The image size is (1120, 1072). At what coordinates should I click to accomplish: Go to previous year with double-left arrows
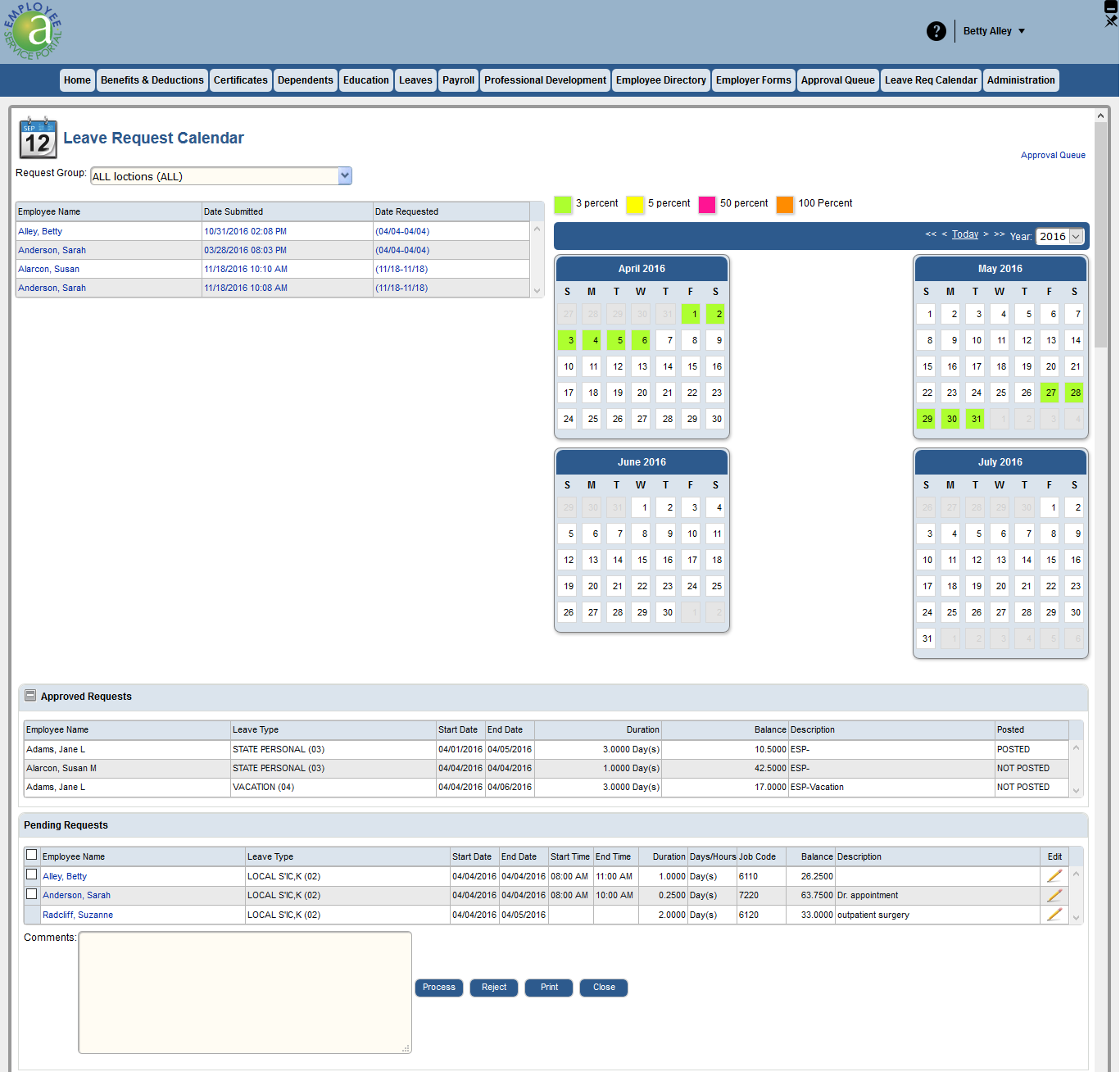pyautogui.click(x=931, y=234)
